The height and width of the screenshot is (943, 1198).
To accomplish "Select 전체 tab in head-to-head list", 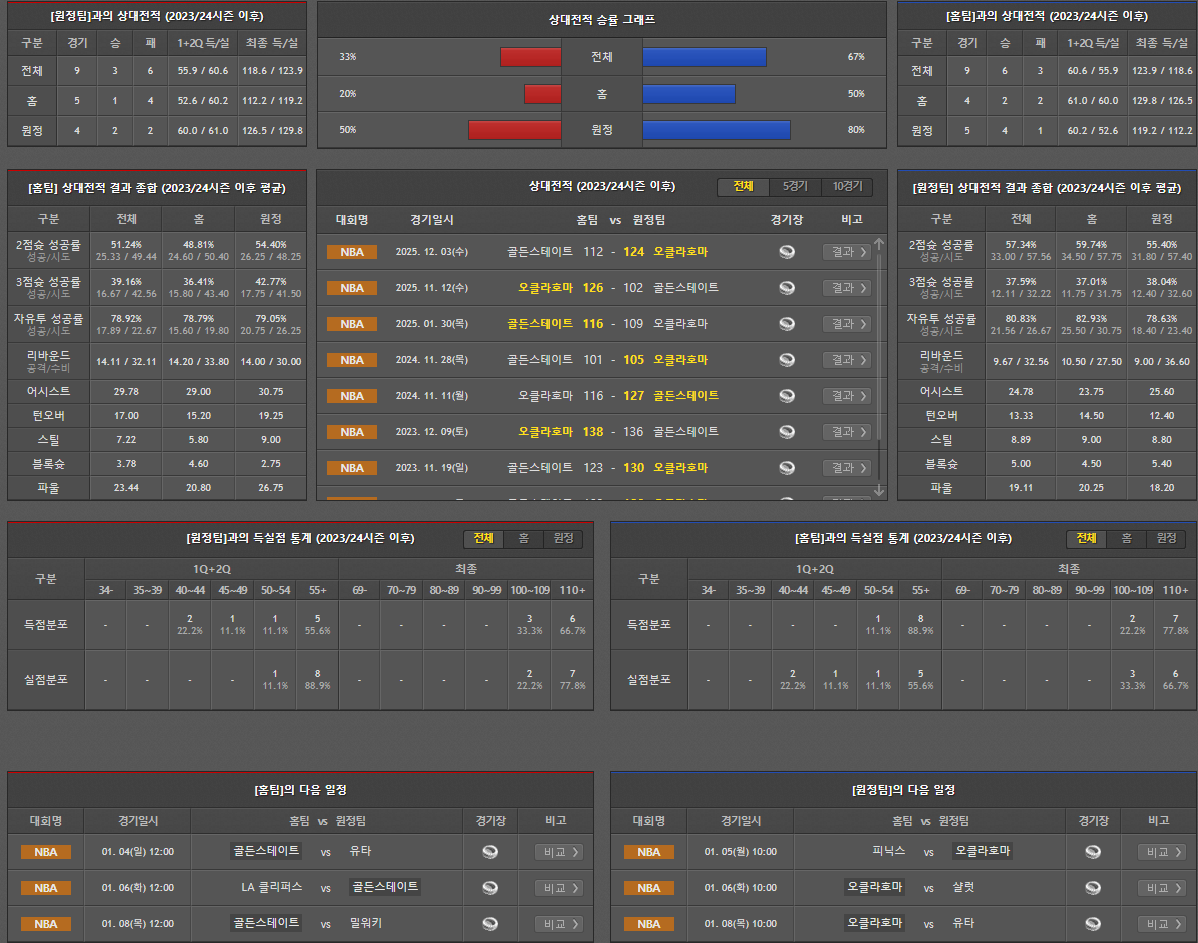I will (x=743, y=187).
